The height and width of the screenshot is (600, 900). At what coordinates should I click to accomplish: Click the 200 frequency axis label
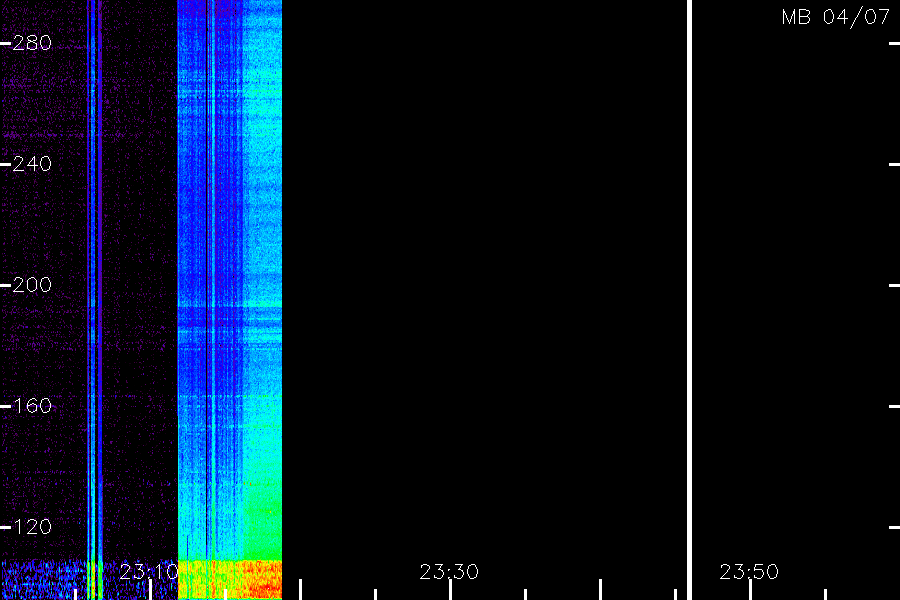coord(32,285)
